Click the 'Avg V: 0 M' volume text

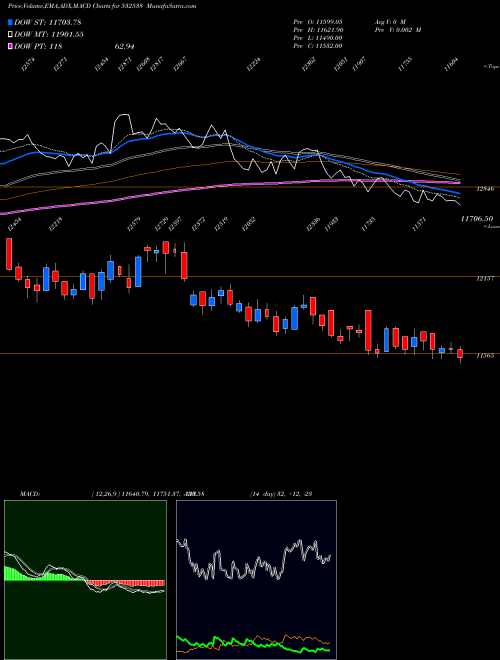click(x=390, y=21)
